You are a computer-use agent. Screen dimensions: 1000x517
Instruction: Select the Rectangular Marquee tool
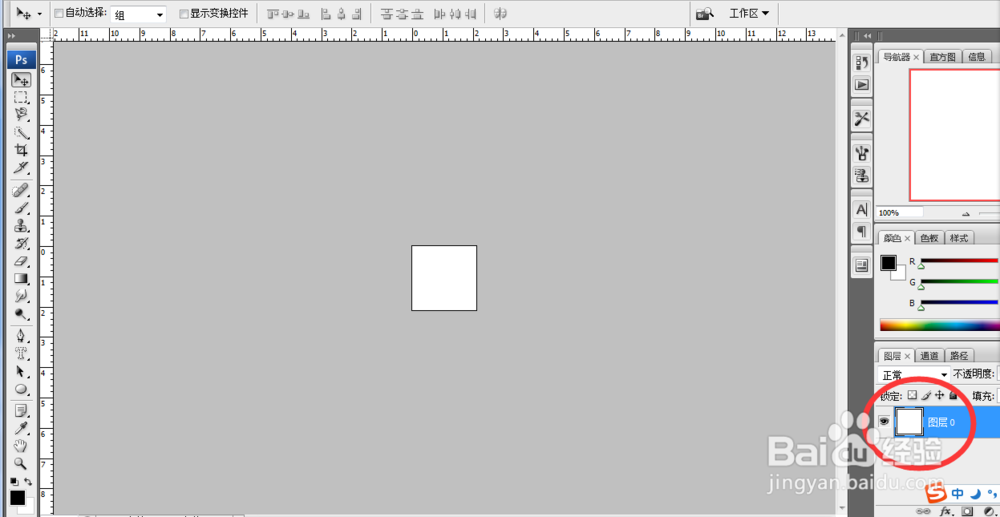tap(21, 98)
